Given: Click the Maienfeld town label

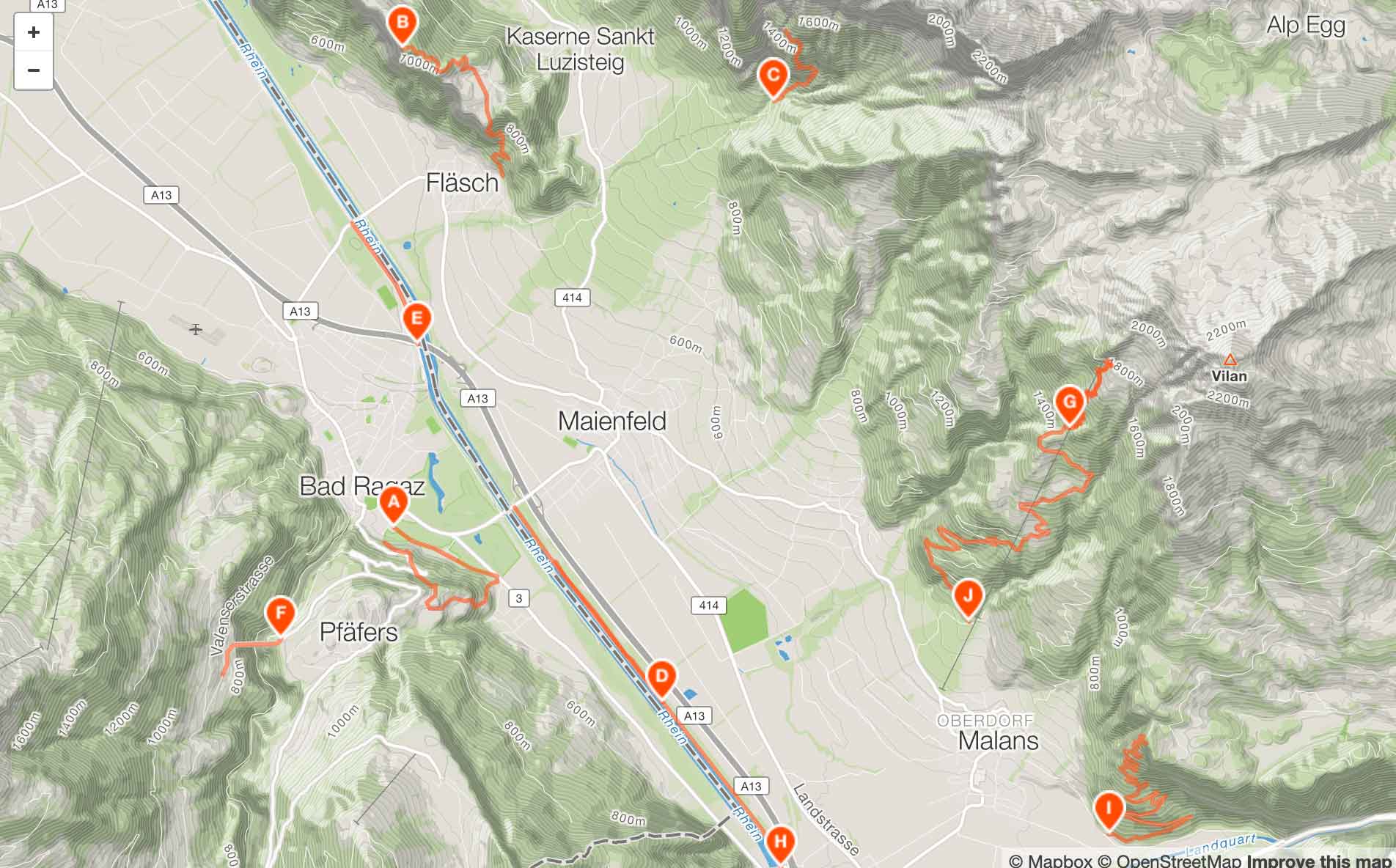Looking at the screenshot, I should [612, 422].
